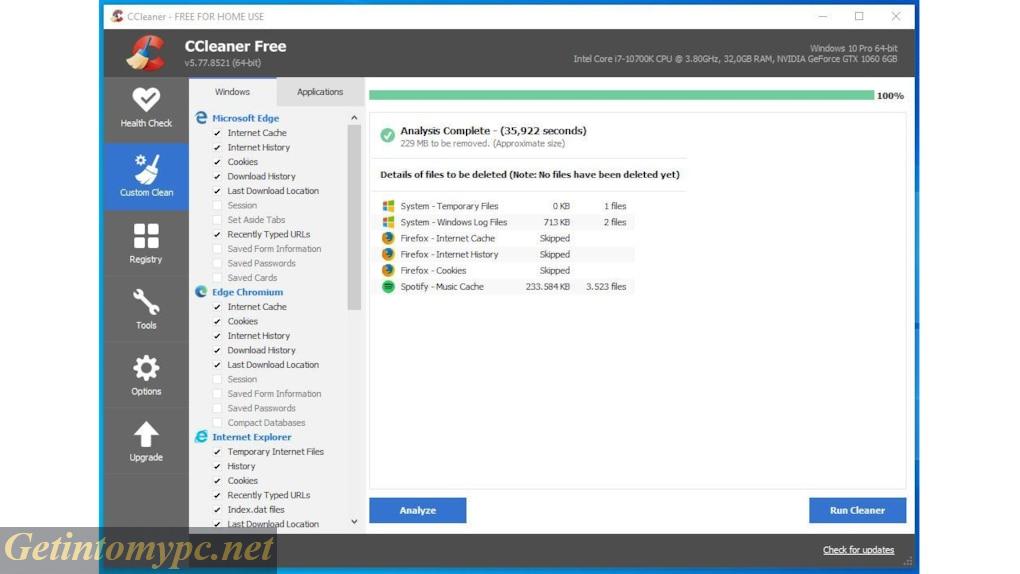The image size is (1020, 574).
Task: Collapse the Edge Chromium category header
Action: (x=247, y=292)
